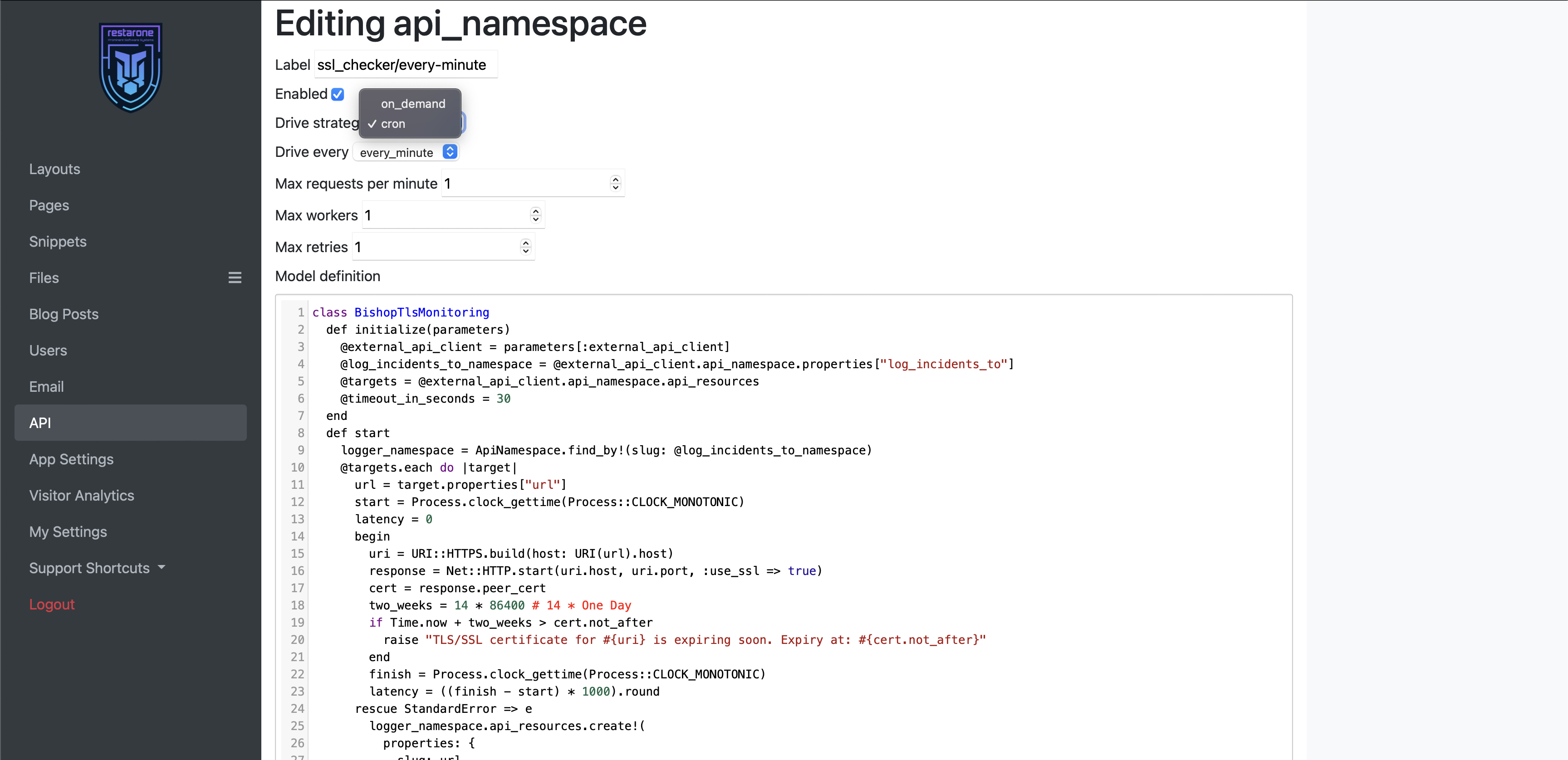
Task: Open the Files hamburger menu icon
Action: click(x=235, y=278)
